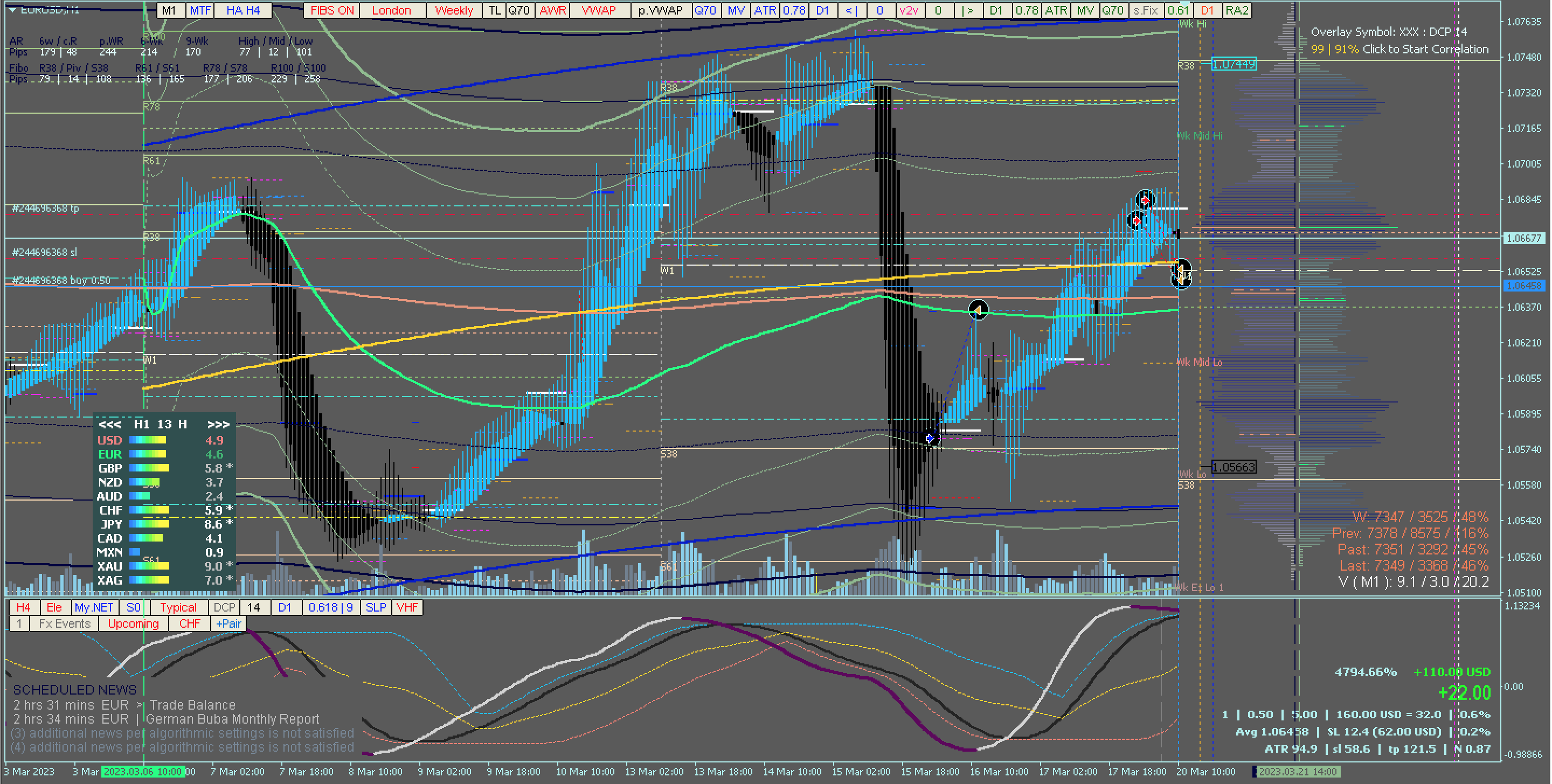Viewport: 1552px width, 784px height.
Task: Open the Typical price type selector
Action: point(178,607)
